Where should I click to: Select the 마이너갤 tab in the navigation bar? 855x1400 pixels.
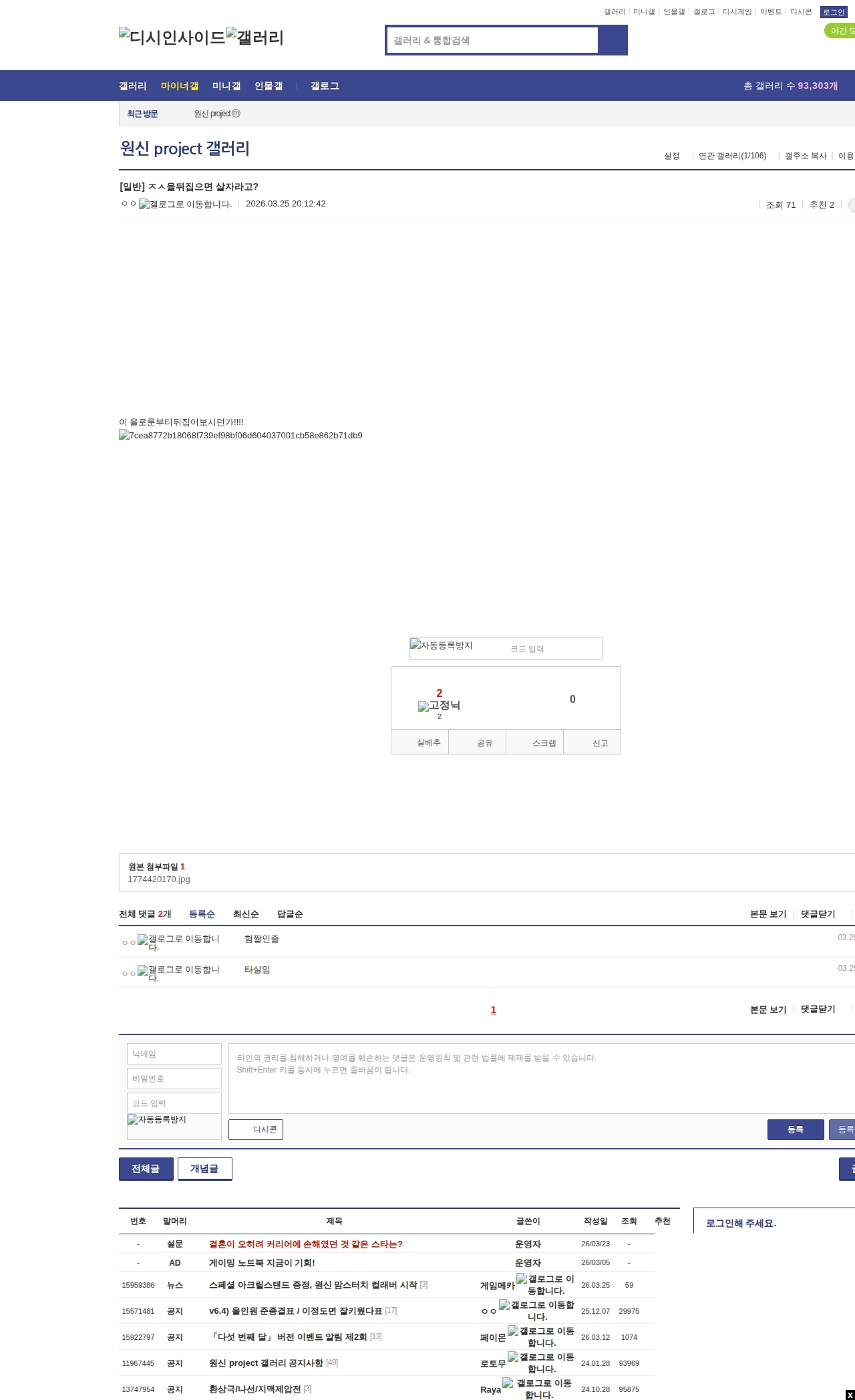[180, 86]
